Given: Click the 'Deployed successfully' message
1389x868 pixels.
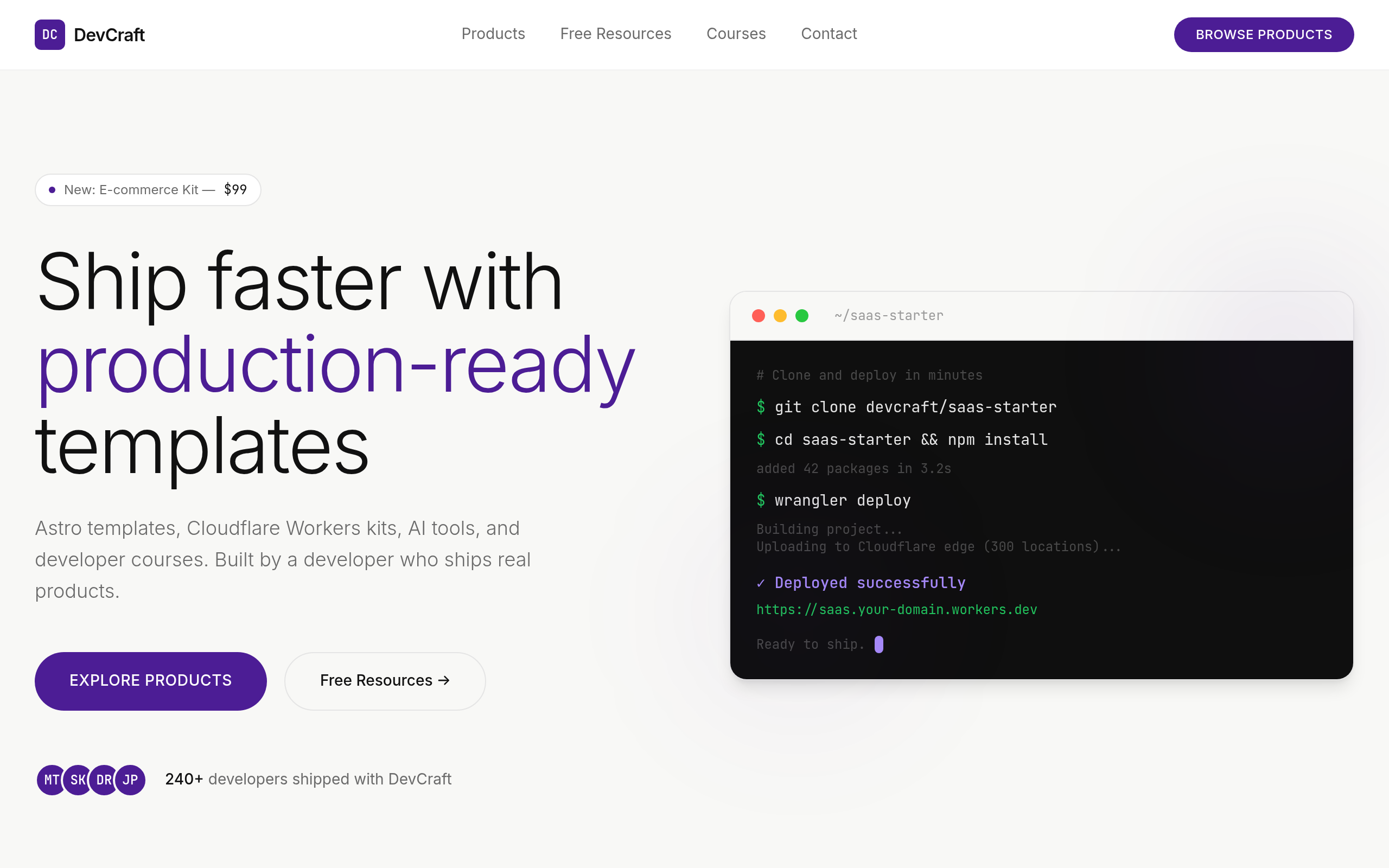Looking at the screenshot, I should (x=870, y=583).
